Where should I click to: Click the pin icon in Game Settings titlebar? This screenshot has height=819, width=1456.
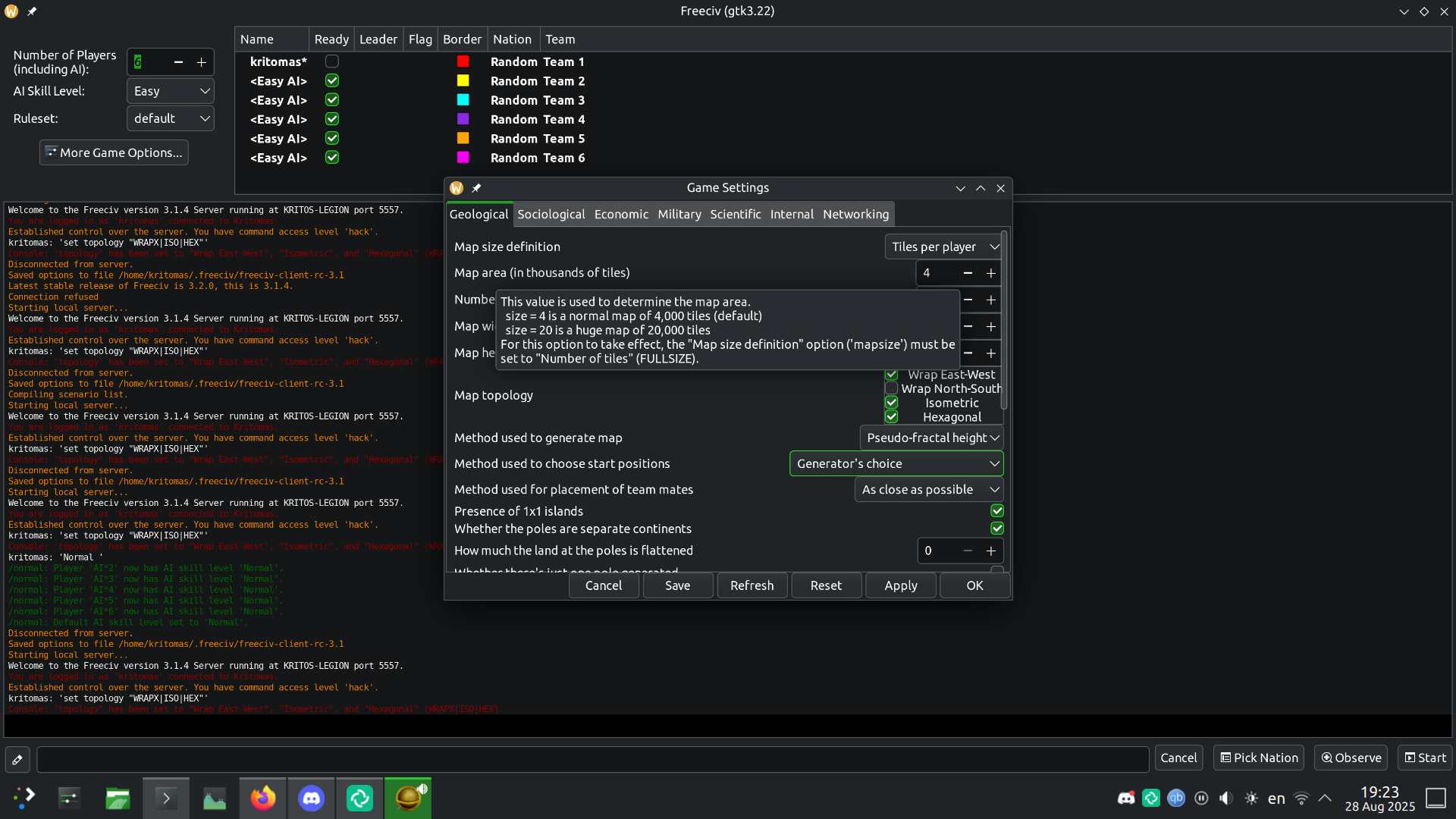click(x=476, y=188)
